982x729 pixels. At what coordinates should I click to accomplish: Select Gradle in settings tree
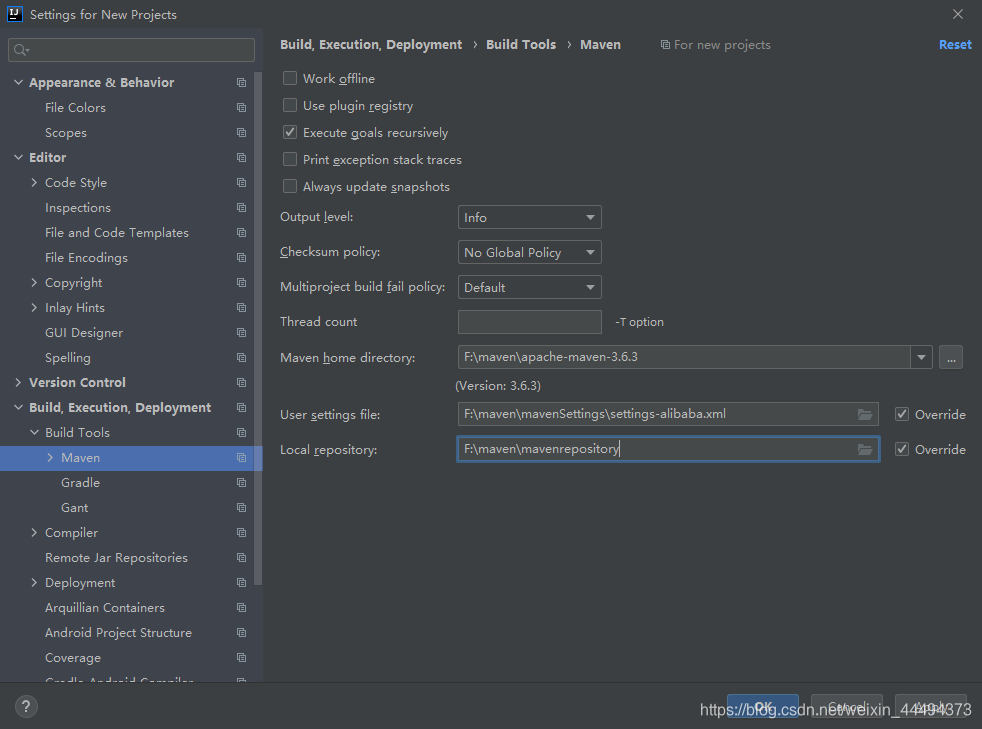pyautogui.click(x=80, y=483)
